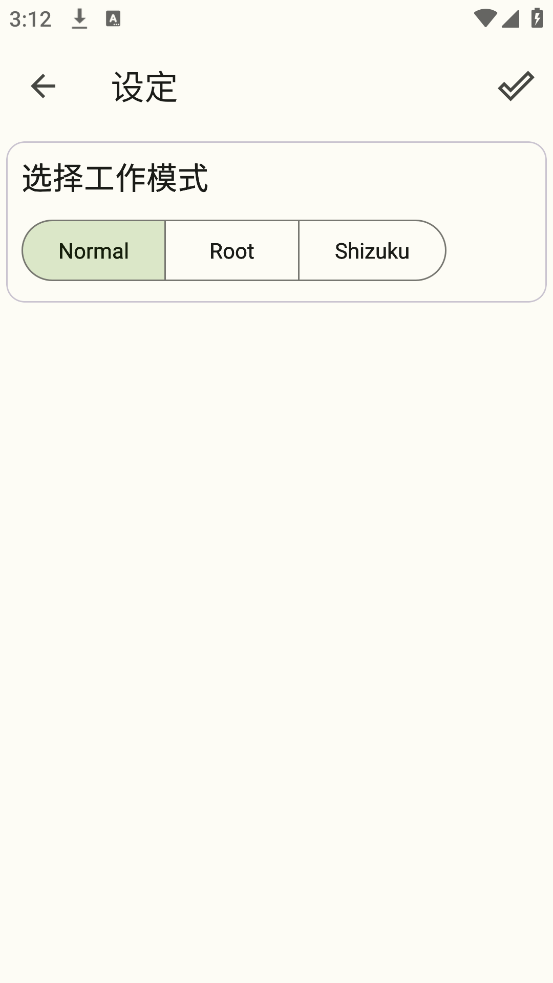Image resolution: width=553 pixels, height=983 pixels.
Task: Pick the highlighted Normal segment
Action: tap(93, 251)
